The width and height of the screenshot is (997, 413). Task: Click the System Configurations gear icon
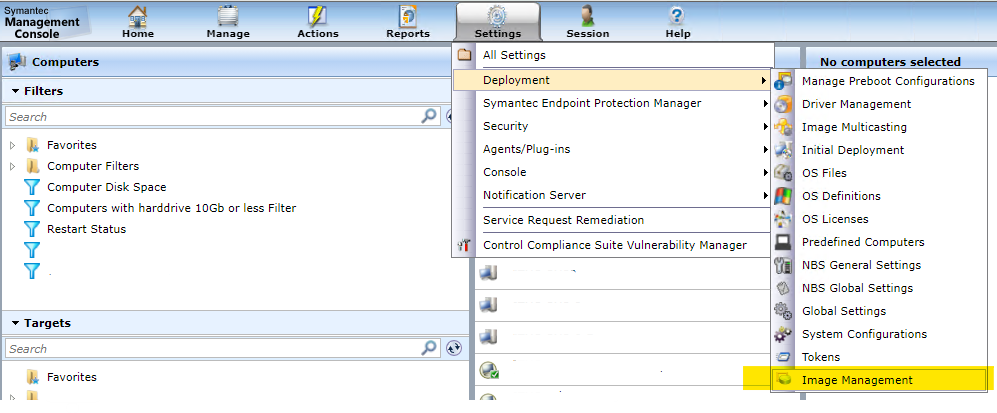coord(783,334)
